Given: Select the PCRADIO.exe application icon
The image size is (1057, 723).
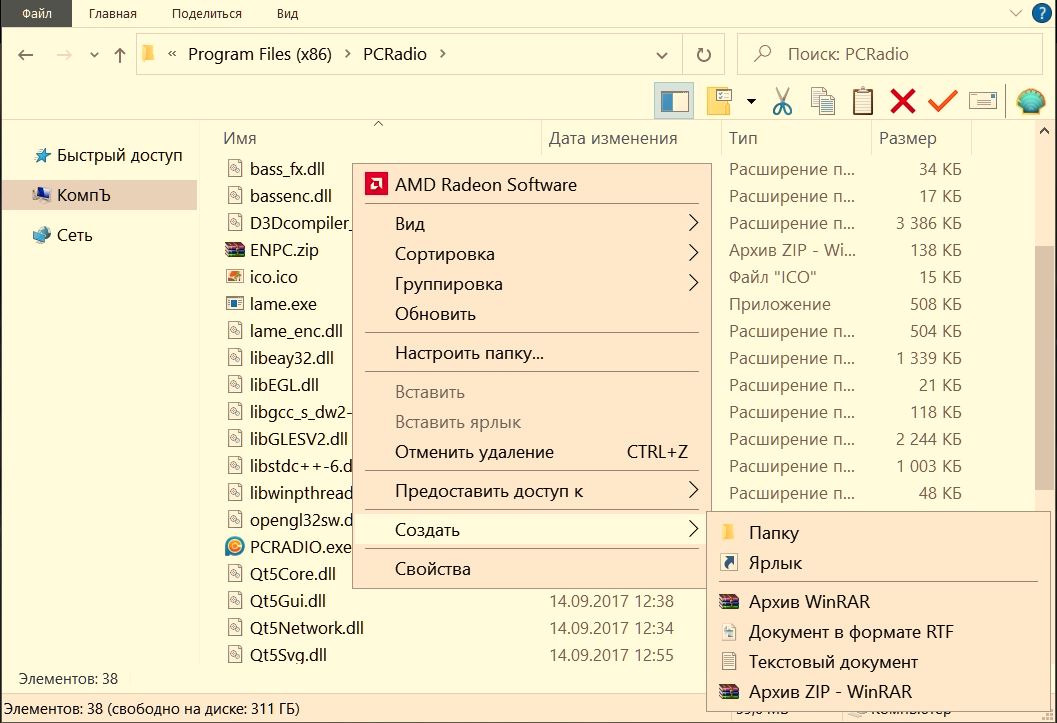Looking at the screenshot, I should pyautogui.click(x=235, y=546).
